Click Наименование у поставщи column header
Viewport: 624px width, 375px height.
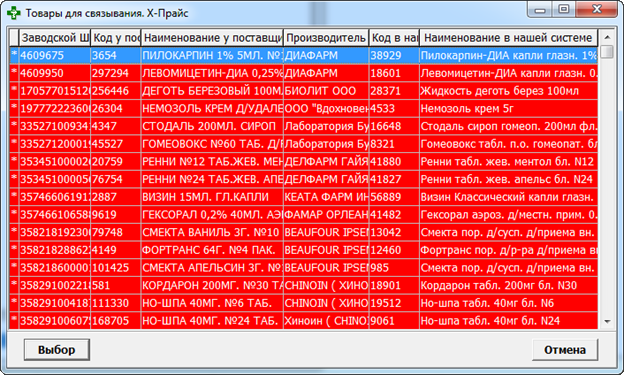tap(212, 38)
